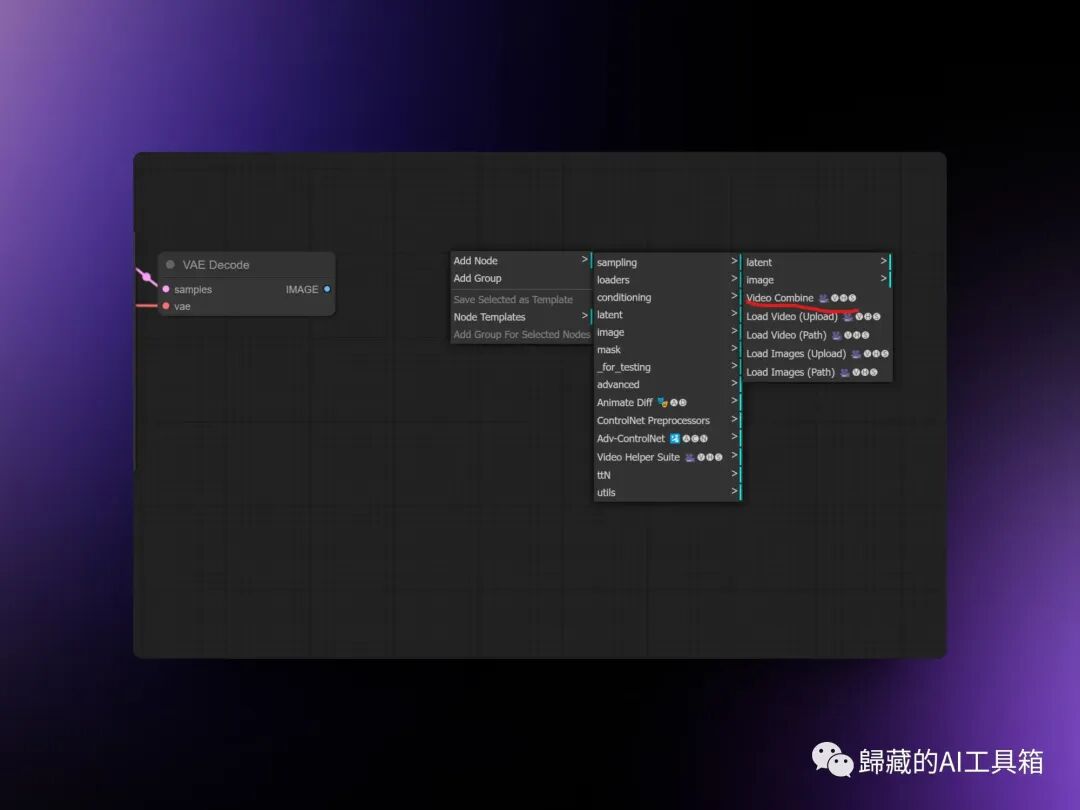Open the Add Node submenu
Screen dimensions: 1080x810
coord(521,260)
